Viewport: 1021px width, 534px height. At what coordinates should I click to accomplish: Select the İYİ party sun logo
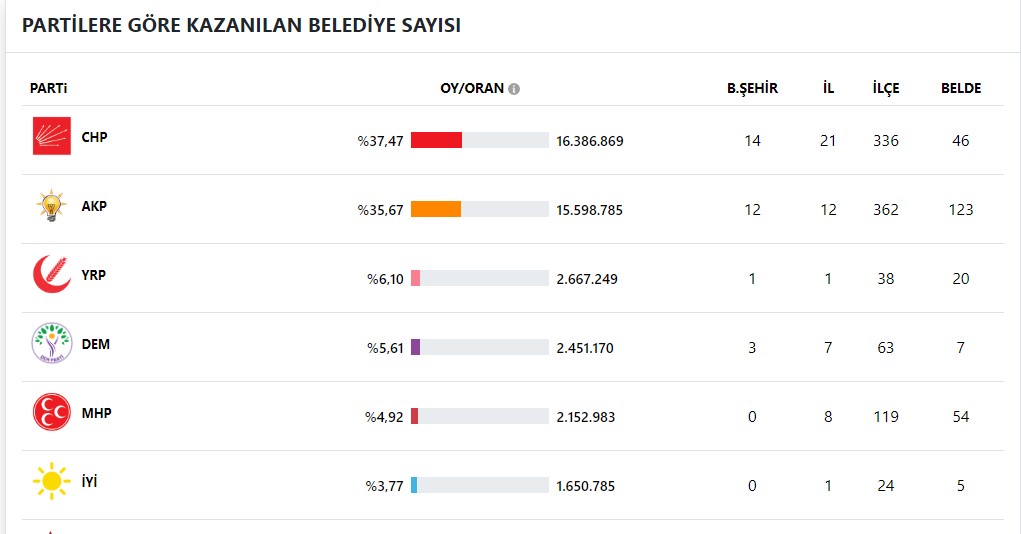[52, 482]
